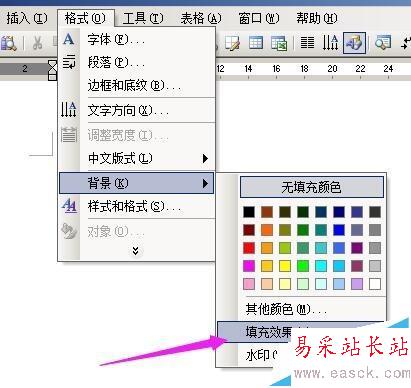Pick the turquoise swatch in fourth row
This screenshot has height=388, width=411.
(321, 266)
